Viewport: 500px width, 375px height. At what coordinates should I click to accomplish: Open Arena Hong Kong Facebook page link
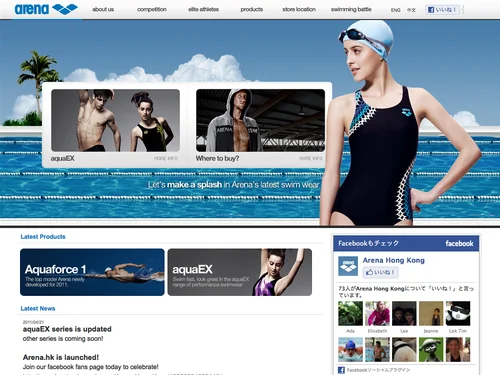tap(393, 260)
